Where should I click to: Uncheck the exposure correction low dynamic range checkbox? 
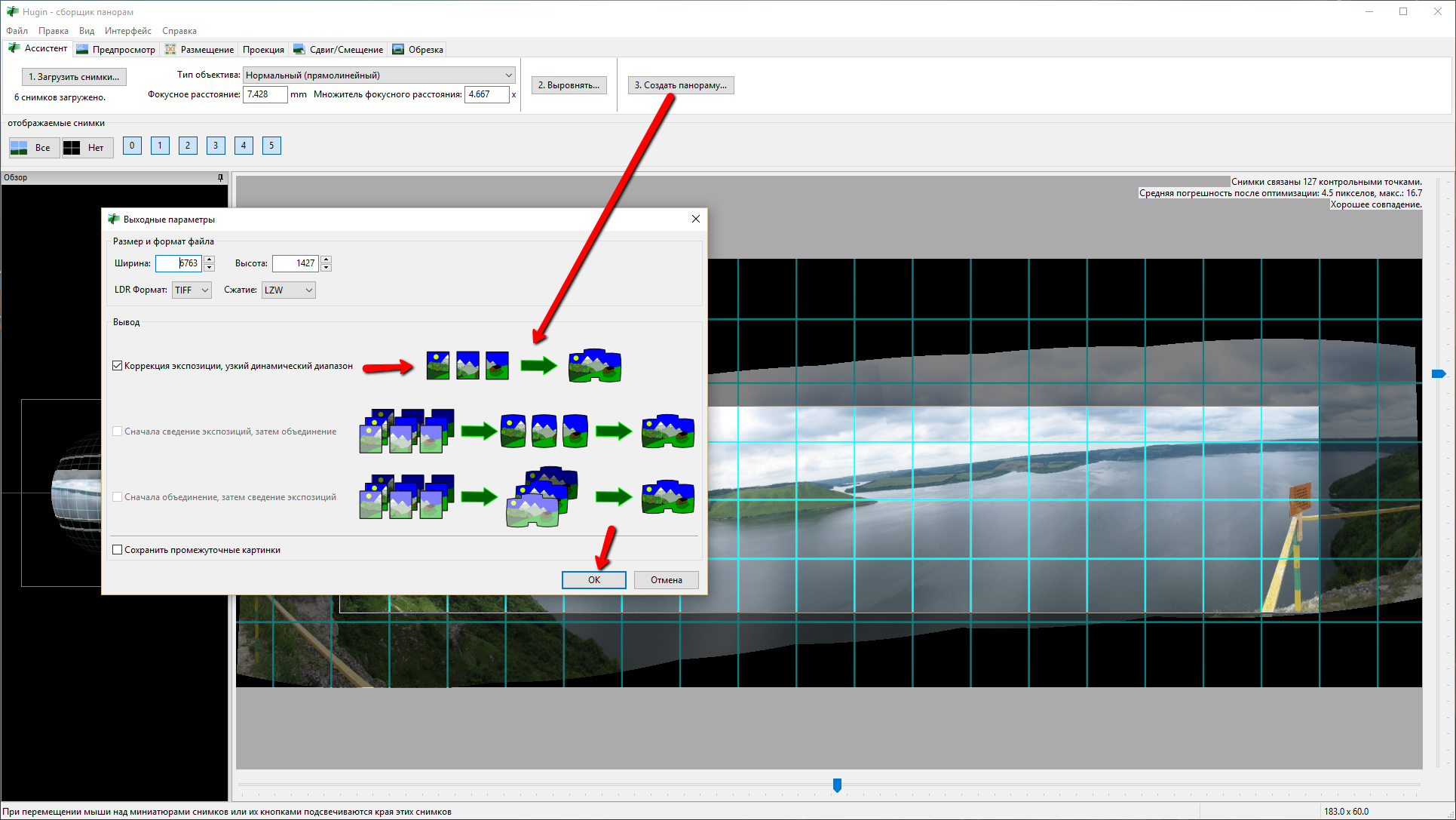click(118, 366)
